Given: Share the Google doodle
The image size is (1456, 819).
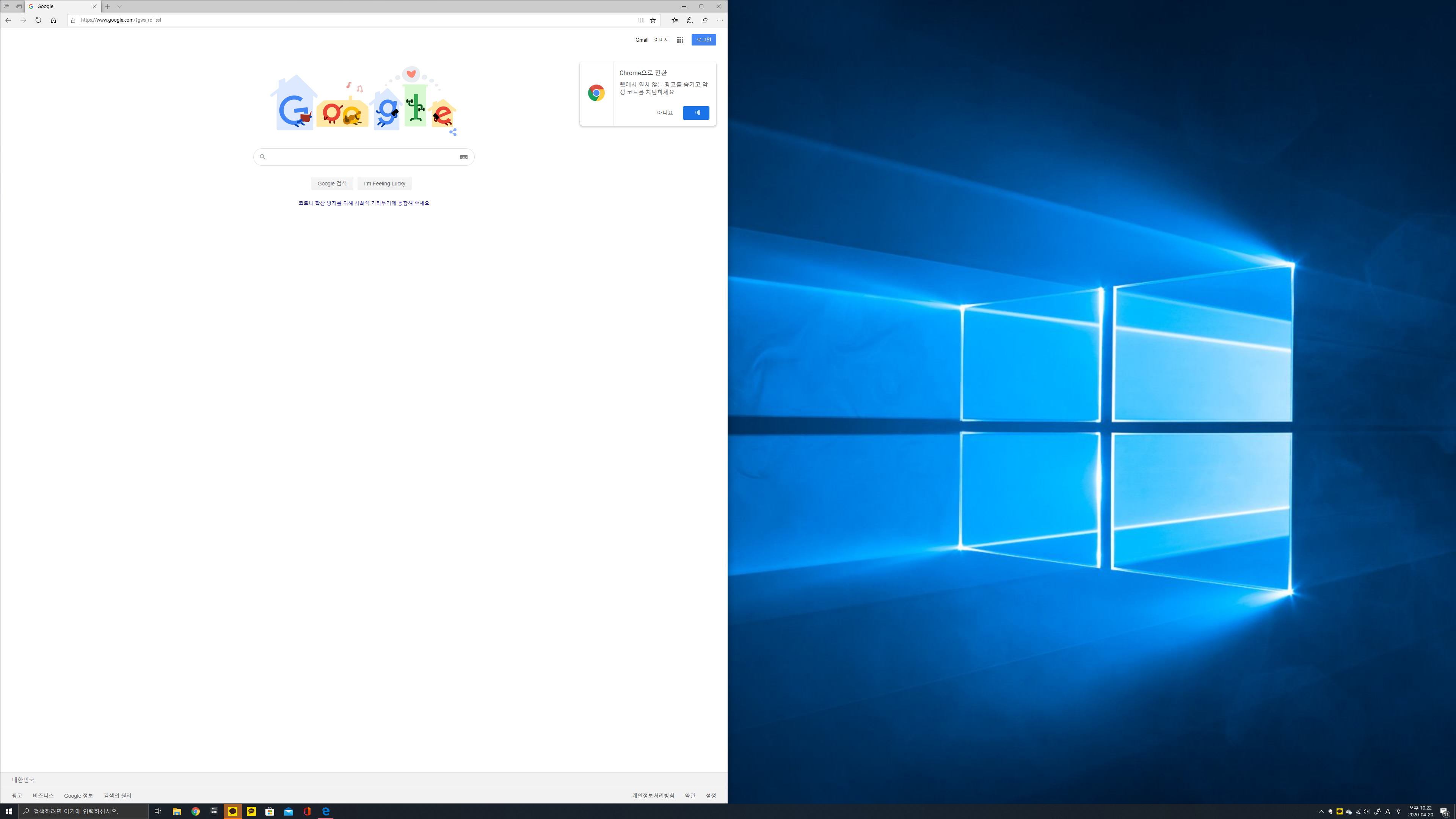Looking at the screenshot, I should click(453, 132).
